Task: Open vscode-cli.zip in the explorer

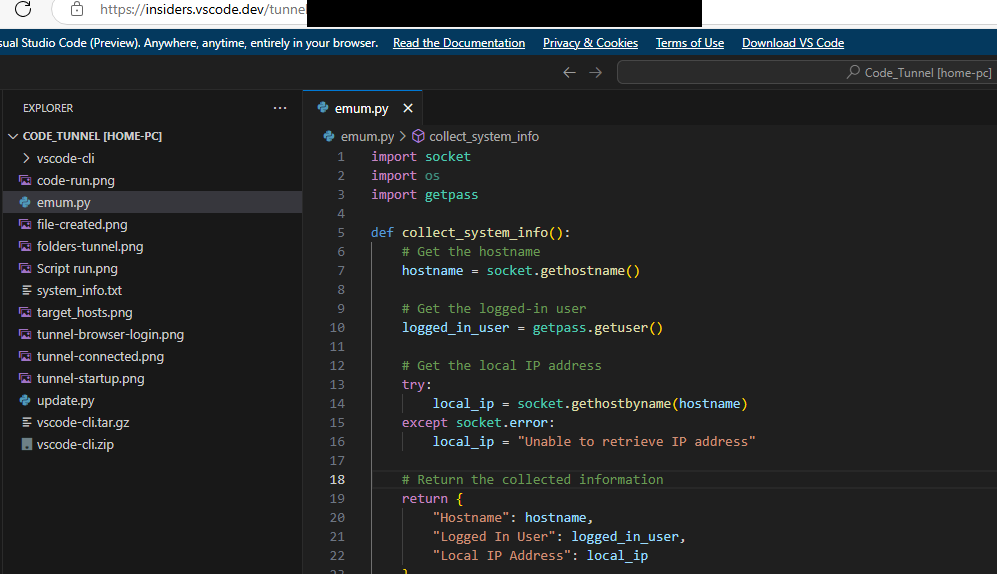Action: [153, 444]
